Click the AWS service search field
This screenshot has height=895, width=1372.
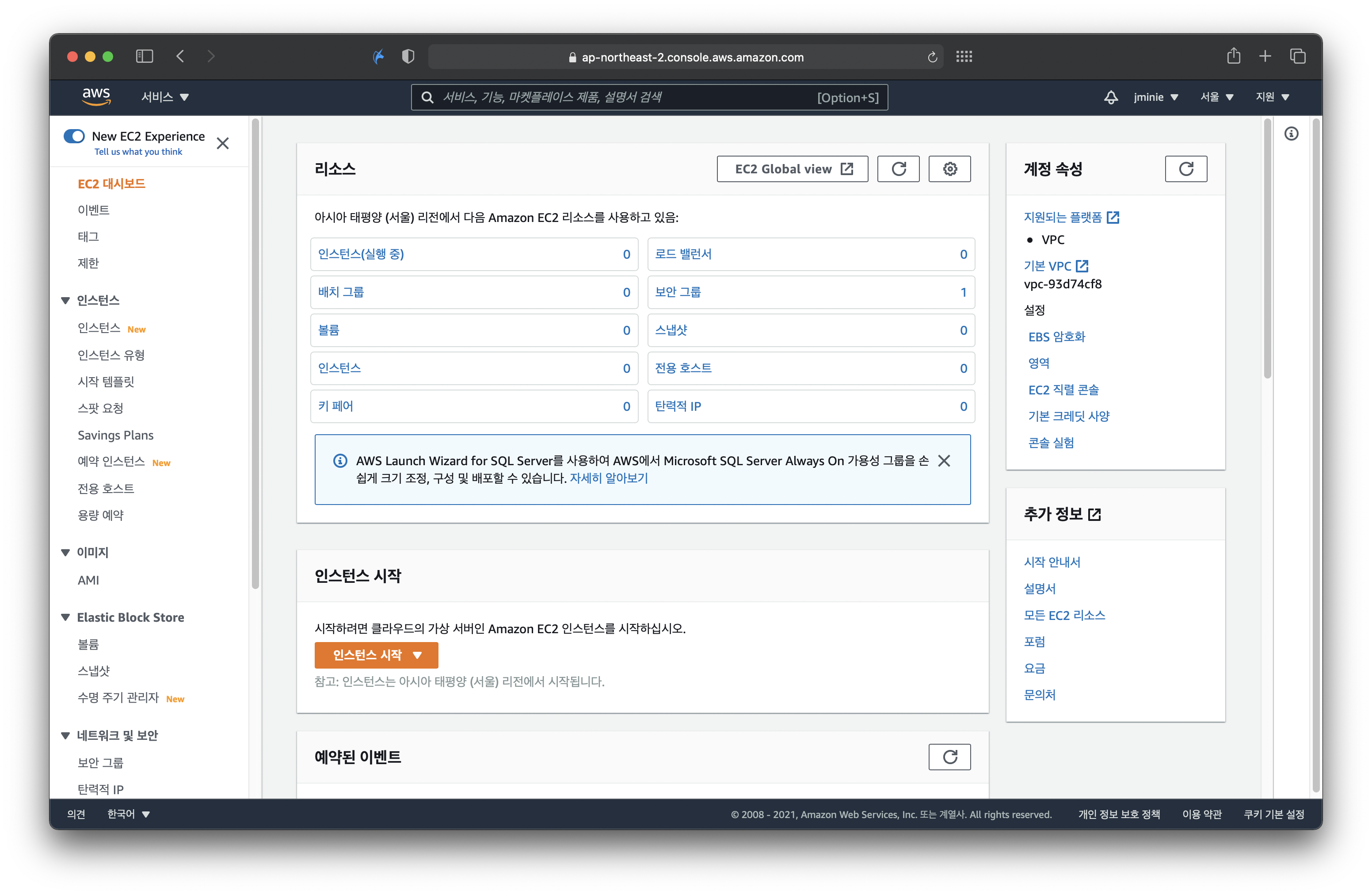tap(648, 97)
